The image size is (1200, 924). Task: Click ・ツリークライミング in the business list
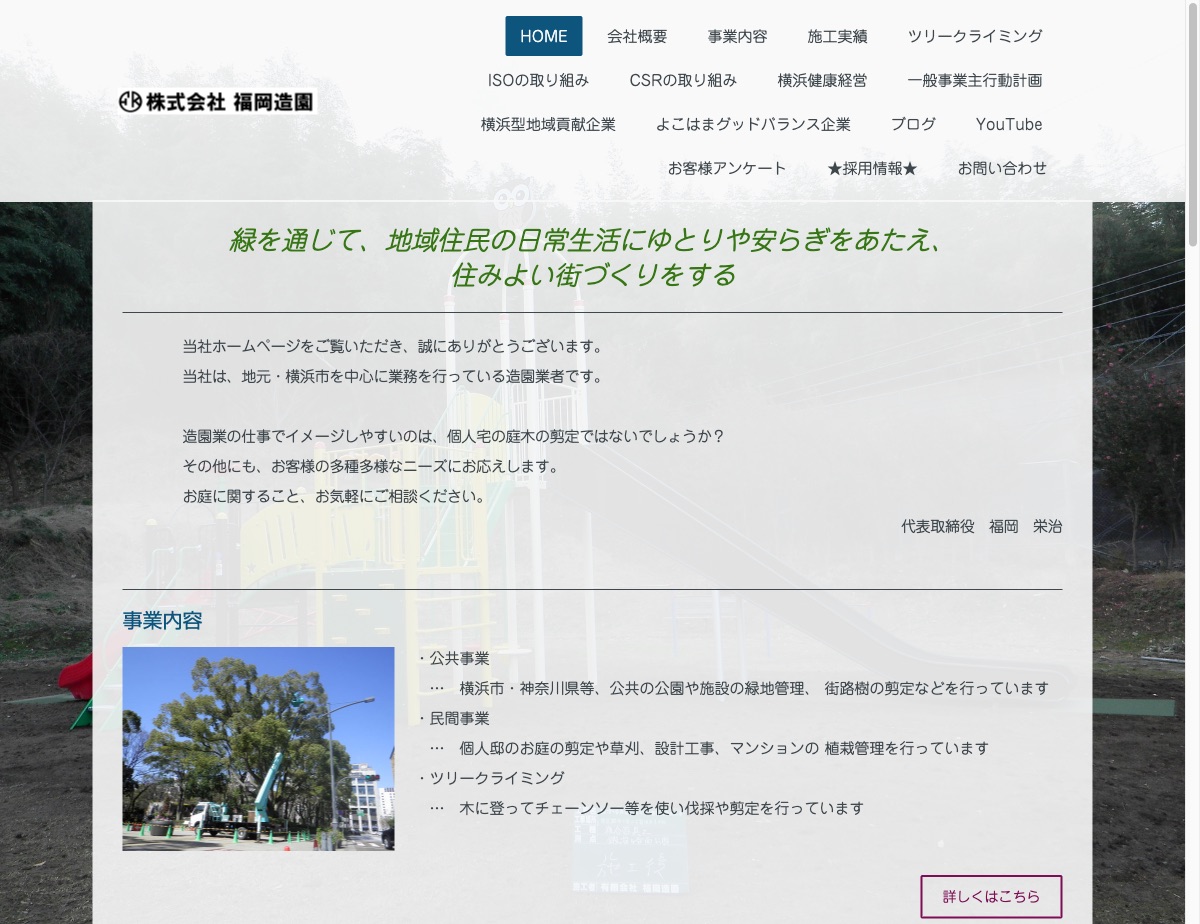[490, 778]
